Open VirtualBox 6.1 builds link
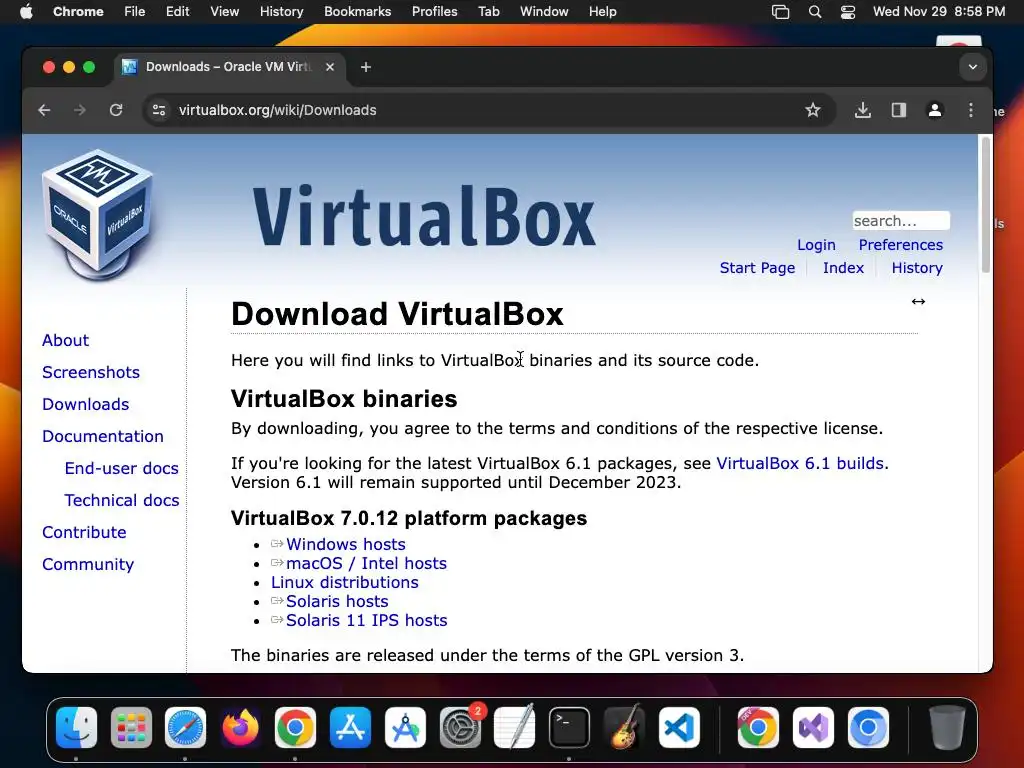The height and width of the screenshot is (768, 1024). [x=800, y=463]
